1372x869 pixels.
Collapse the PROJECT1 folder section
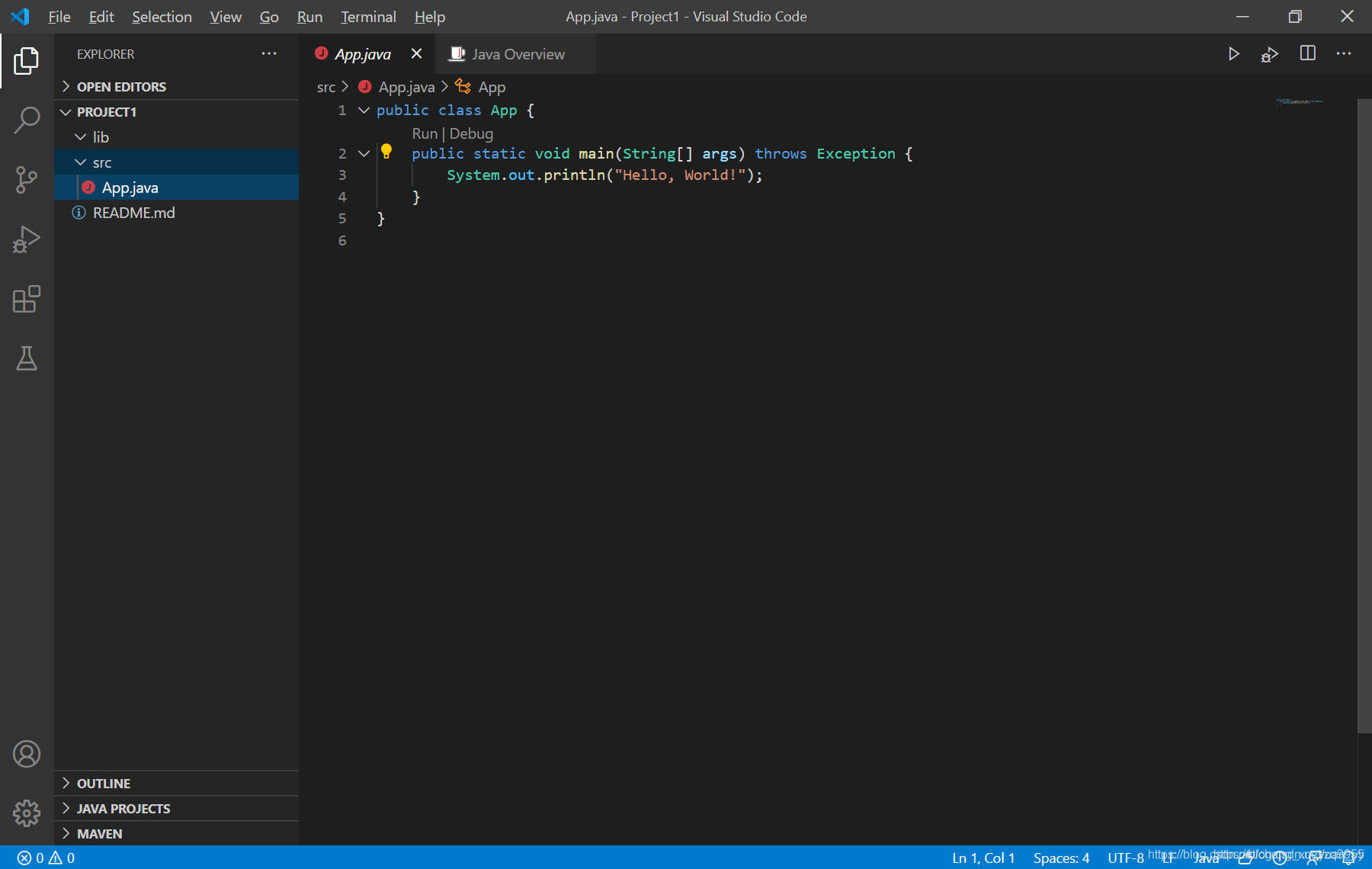pyautogui.click(x=177, y=112)
